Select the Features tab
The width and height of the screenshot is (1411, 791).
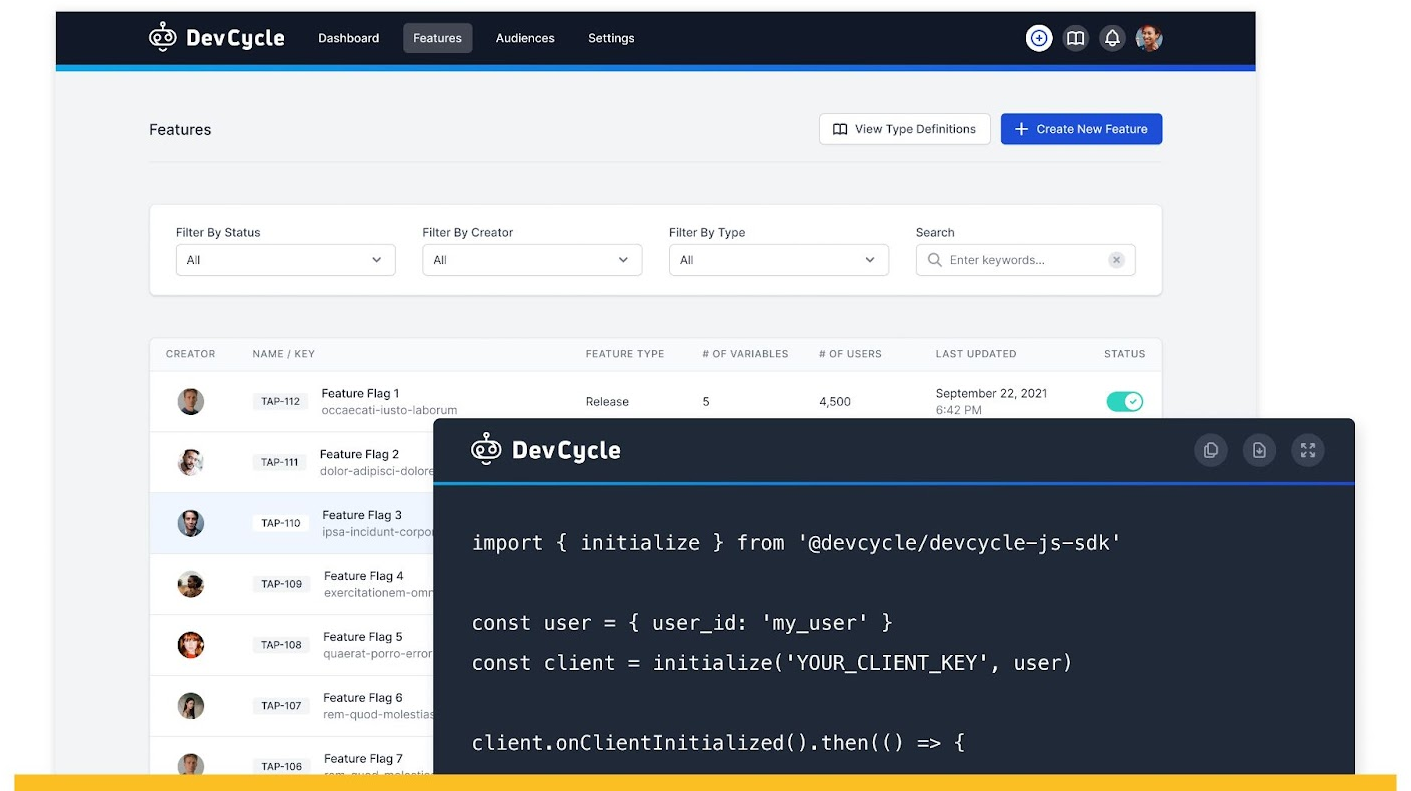[438, 38]
